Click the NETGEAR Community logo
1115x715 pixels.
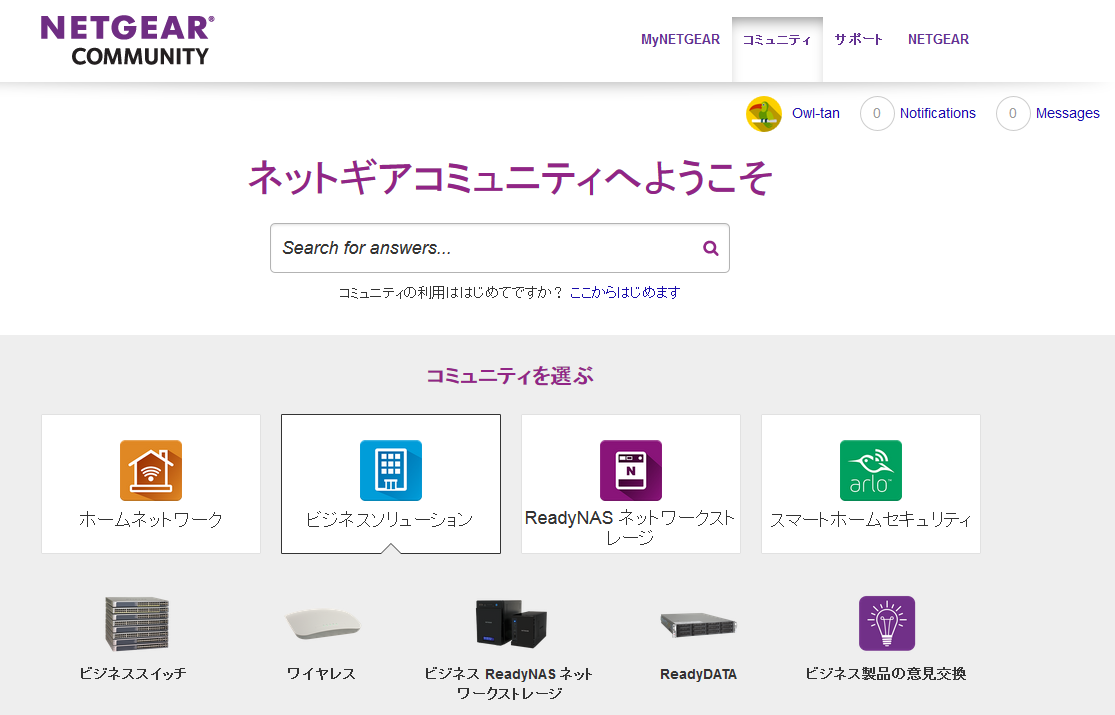click(x=127, y=41)
